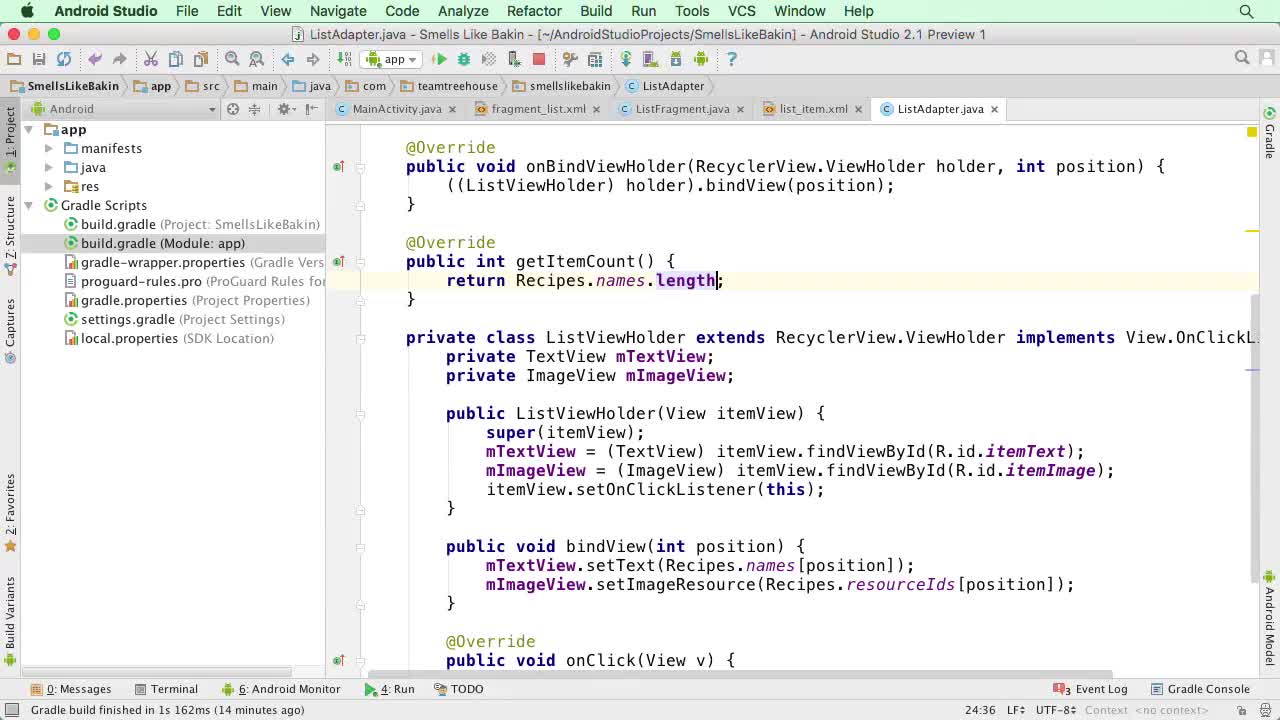Open the UTF-8 encoding selector
1280x720 pixels.
click(1058, 710)
